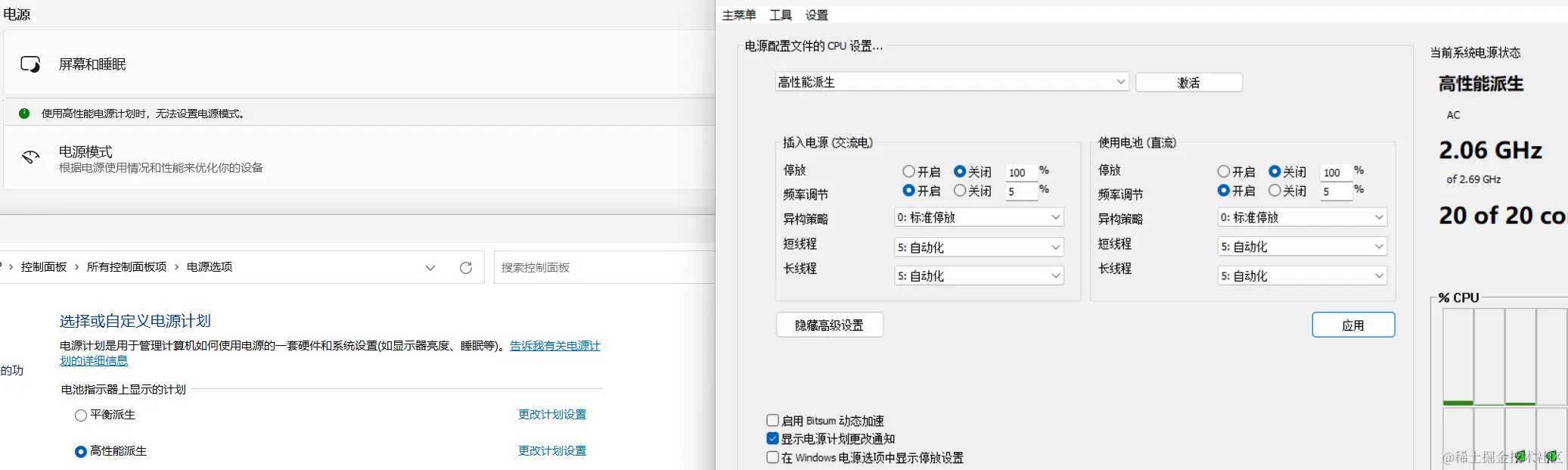Screen dimensions: 1568x470
Task: Open the AC 异构策略 dropdown
Action: (x=979, y=217)
